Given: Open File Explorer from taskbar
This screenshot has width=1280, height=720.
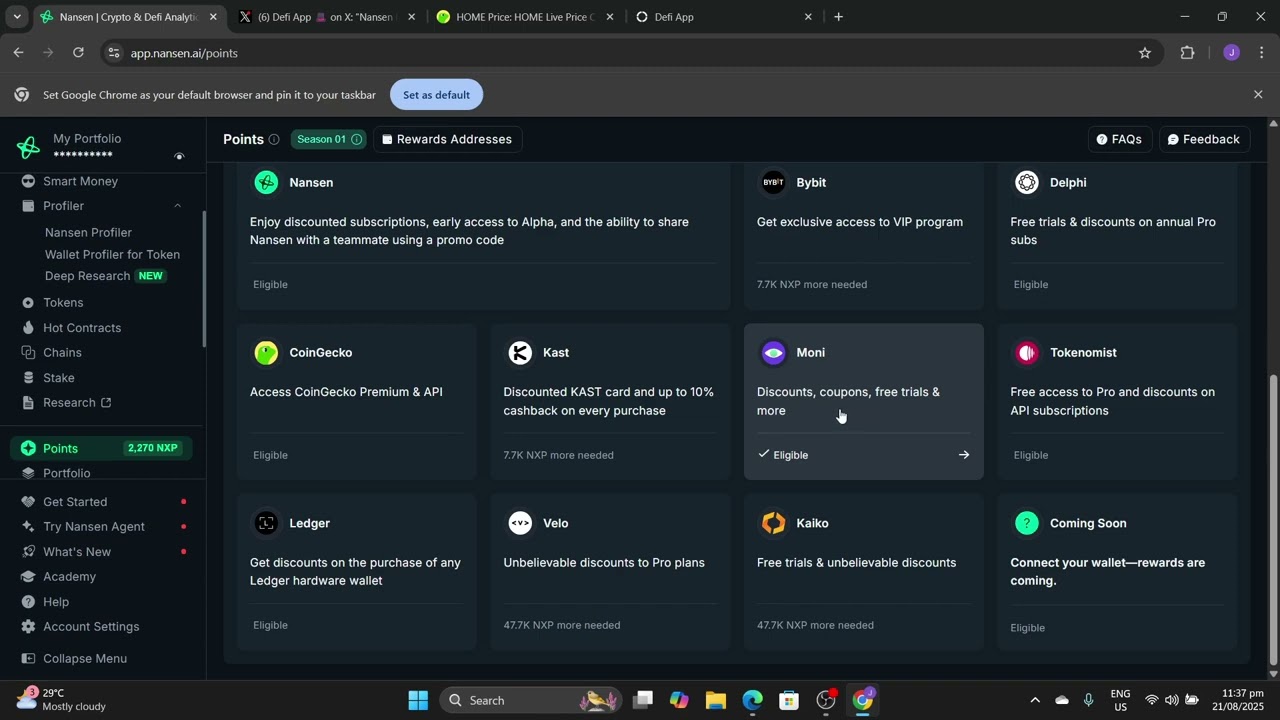Looking at the screenshot, I should [715, 700].
